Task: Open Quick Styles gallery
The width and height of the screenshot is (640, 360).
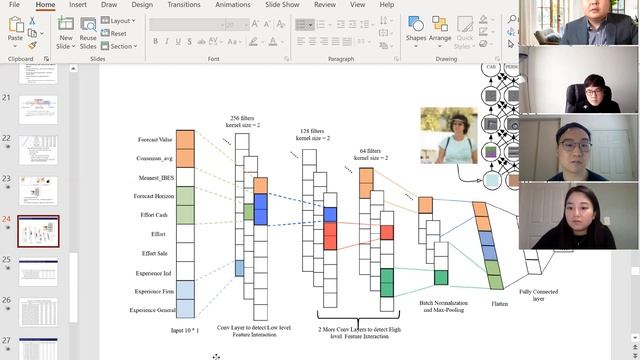Action: click(464, 32)
